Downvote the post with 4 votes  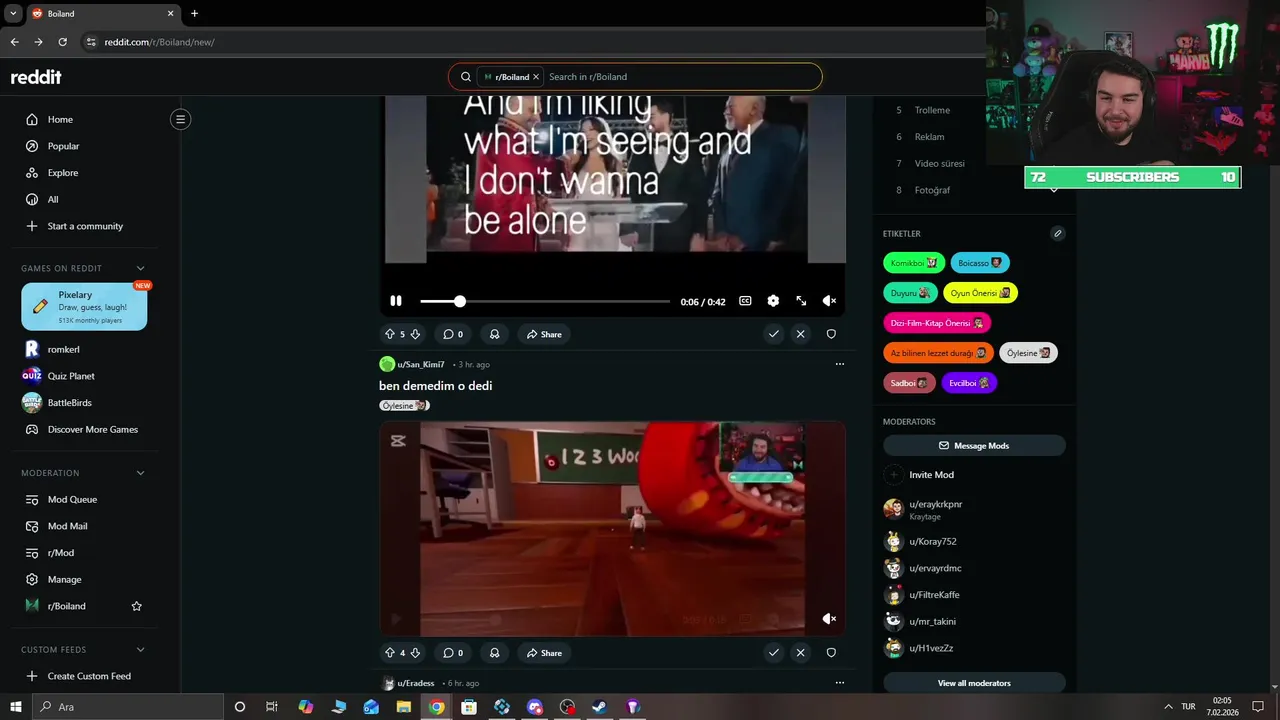[415, 653]
